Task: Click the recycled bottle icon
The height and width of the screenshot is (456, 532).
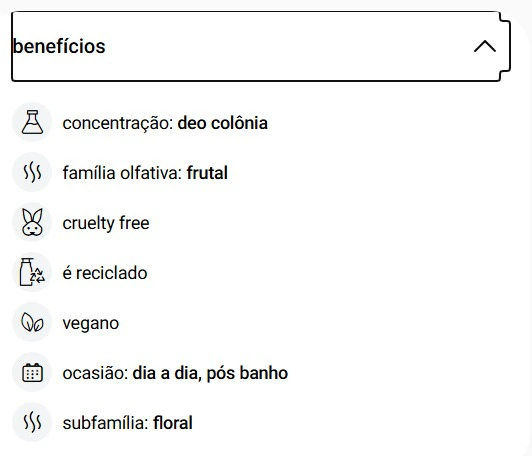Action: pos(32,272)
